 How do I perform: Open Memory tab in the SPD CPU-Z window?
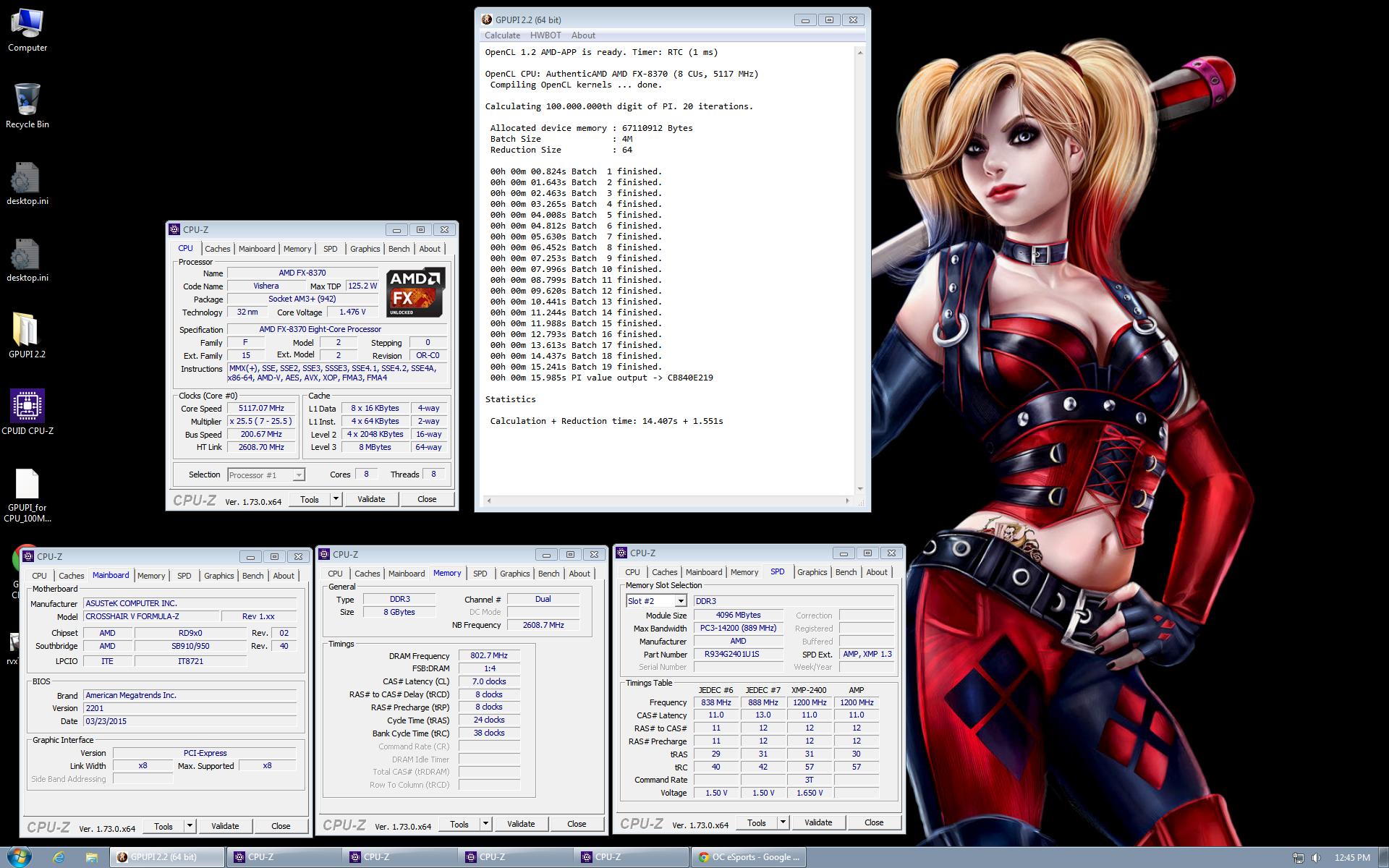pyautogui.click(x=744, y=572)
